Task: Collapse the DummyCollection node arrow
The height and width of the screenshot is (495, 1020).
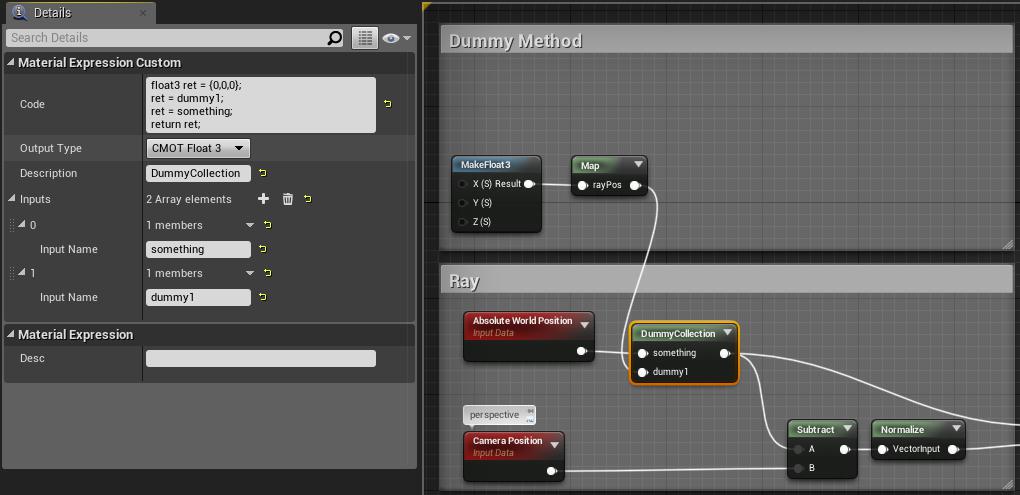Action: click(727, 333)
